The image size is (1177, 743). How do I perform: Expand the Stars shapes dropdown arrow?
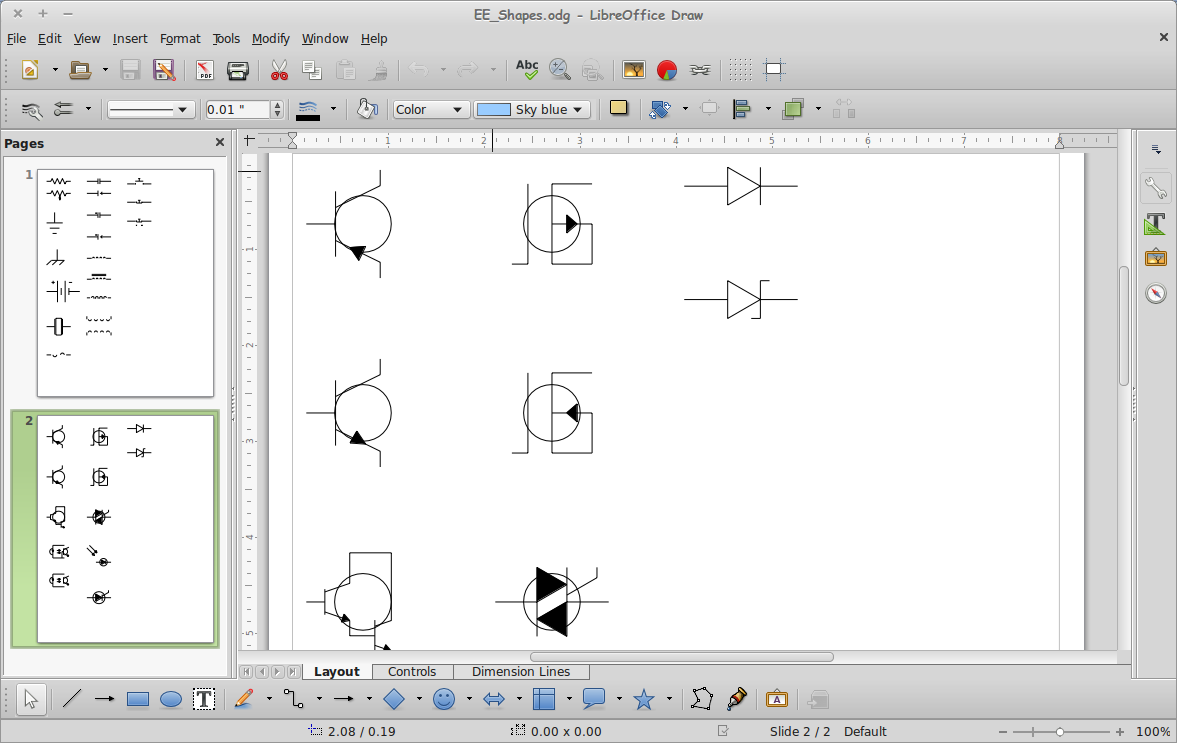(x=669, y=699)
